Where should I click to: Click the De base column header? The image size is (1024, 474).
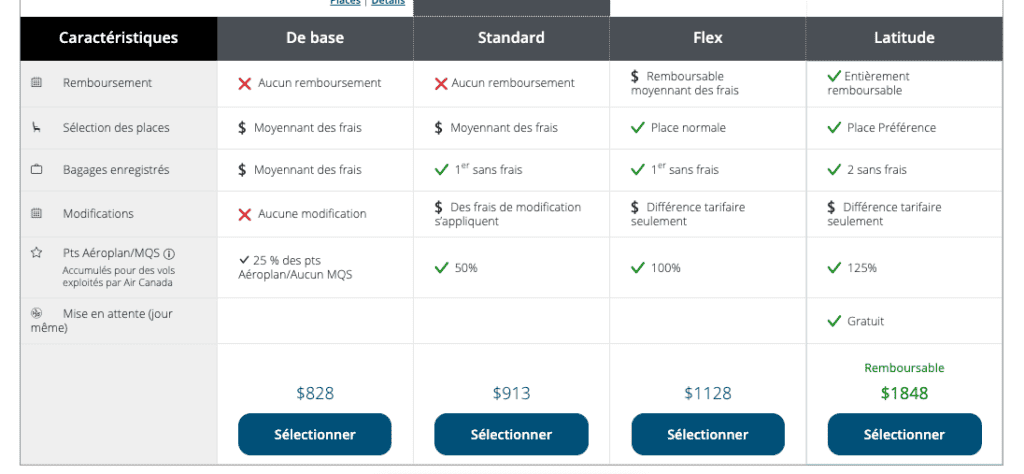(314, 38)
